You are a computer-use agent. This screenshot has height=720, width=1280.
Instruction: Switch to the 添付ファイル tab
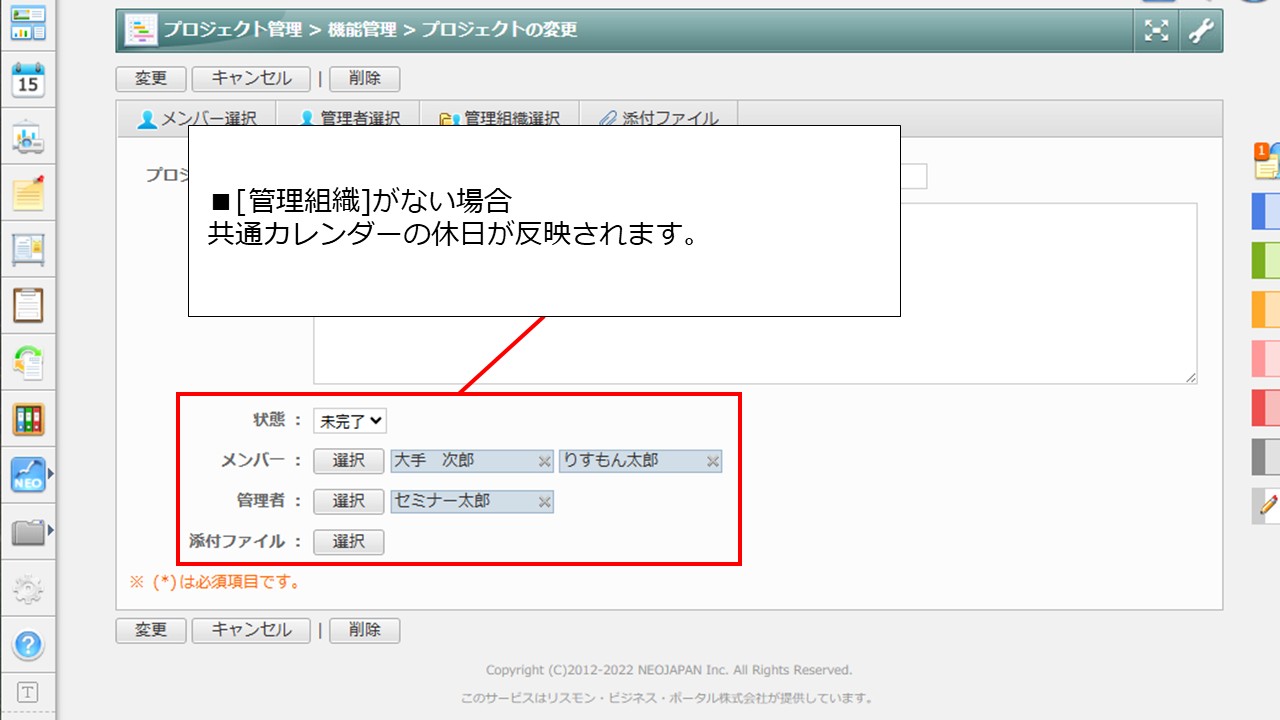(x=659, y=118)
